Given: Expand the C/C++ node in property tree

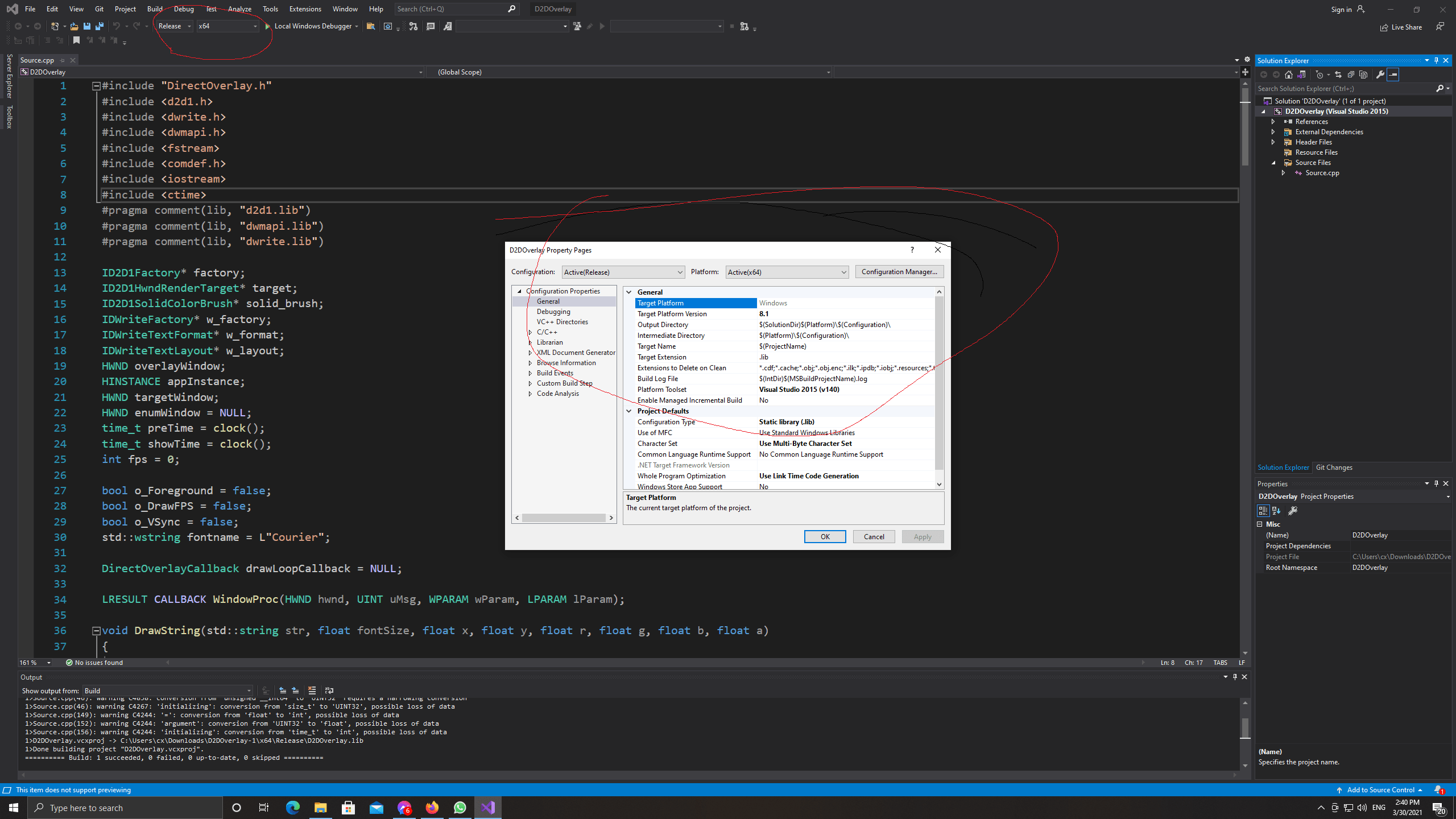Looking at the screenshot, I should [530, 332].
